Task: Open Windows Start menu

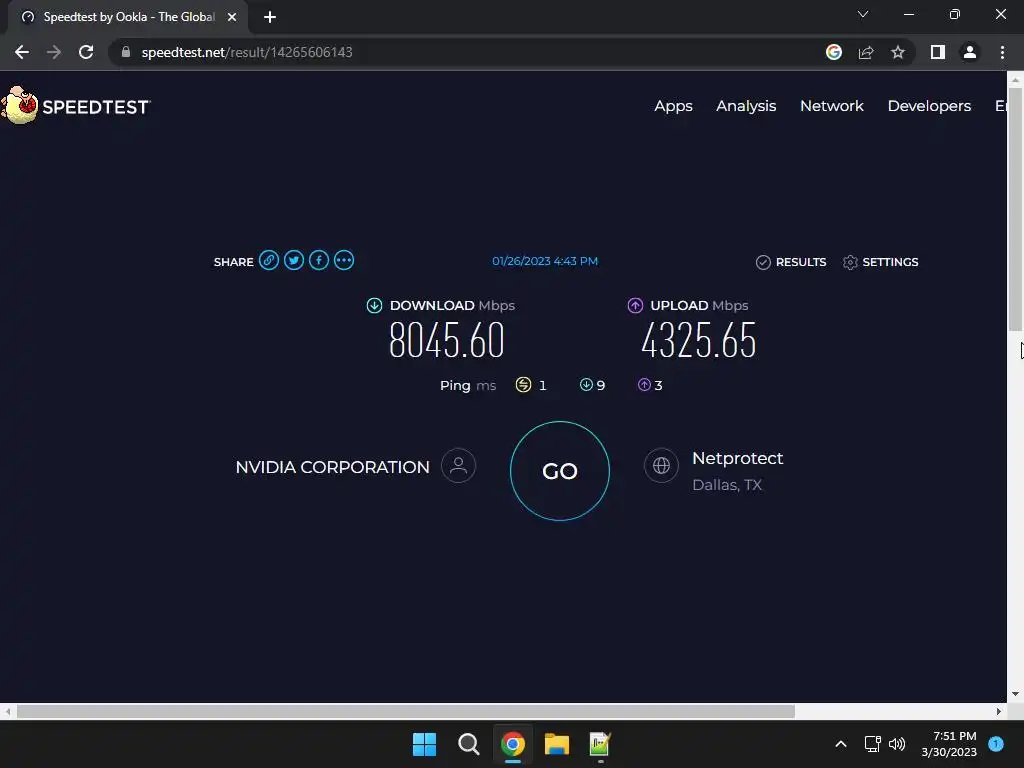Action: (x=424, y=744)
